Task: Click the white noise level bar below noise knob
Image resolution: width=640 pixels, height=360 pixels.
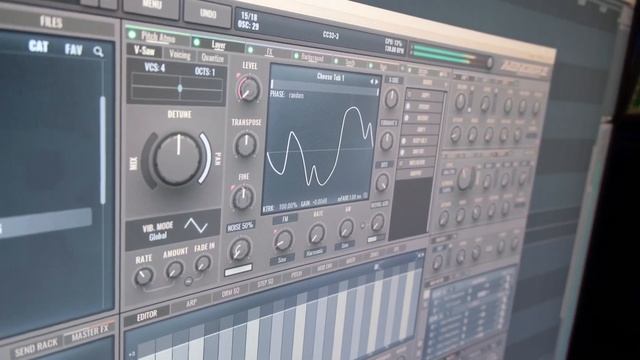Action: click(238, 270)
